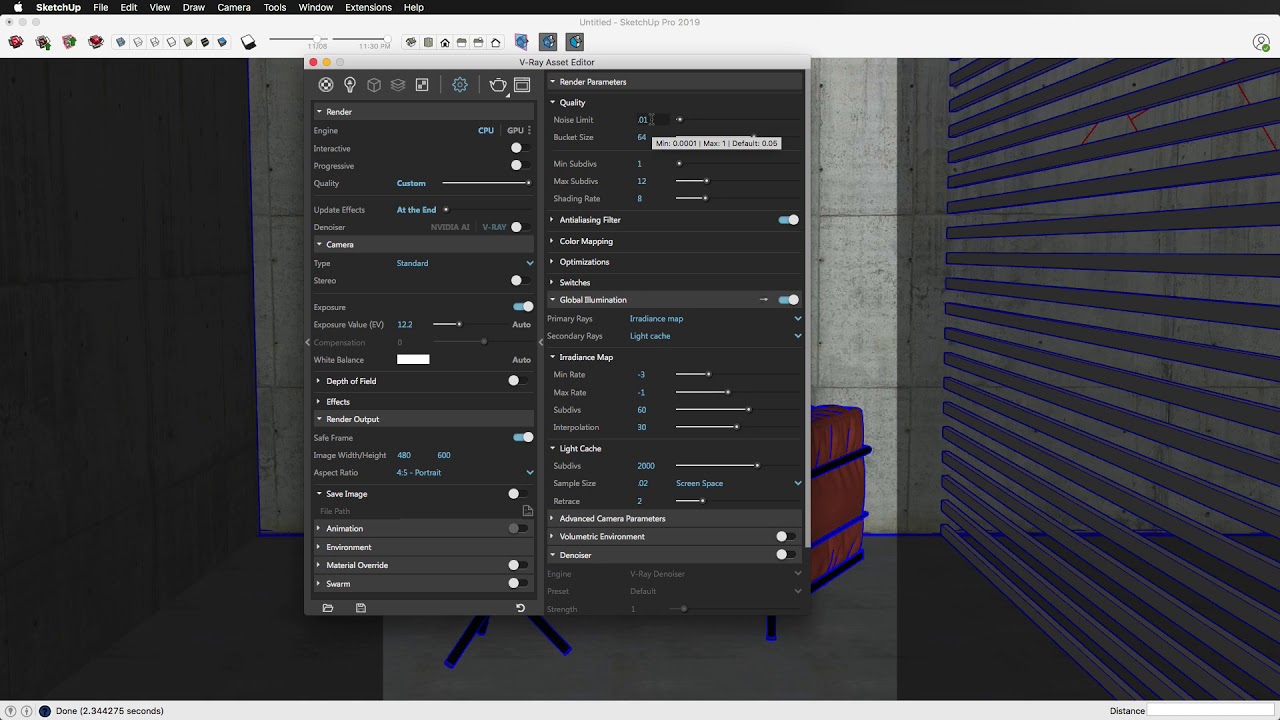Switch to Top view in SketchUp toolbar
This screenshot has height=720, width=1280.
(x=428, y=42)
